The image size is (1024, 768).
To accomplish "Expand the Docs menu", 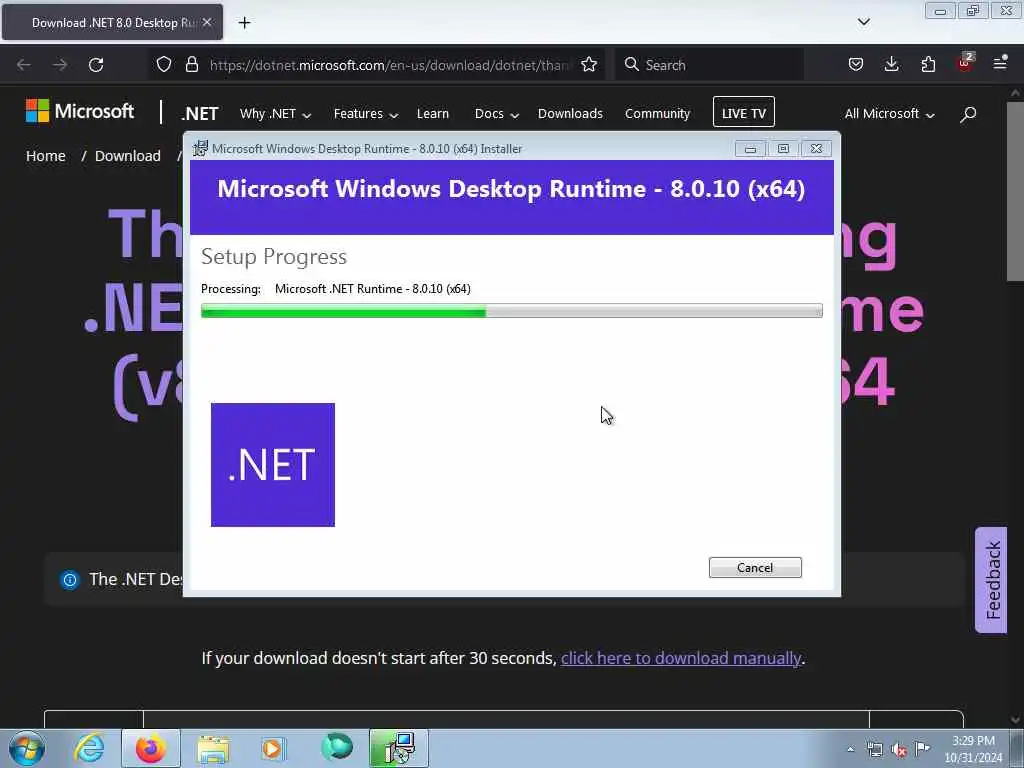I will click(497, 114).
